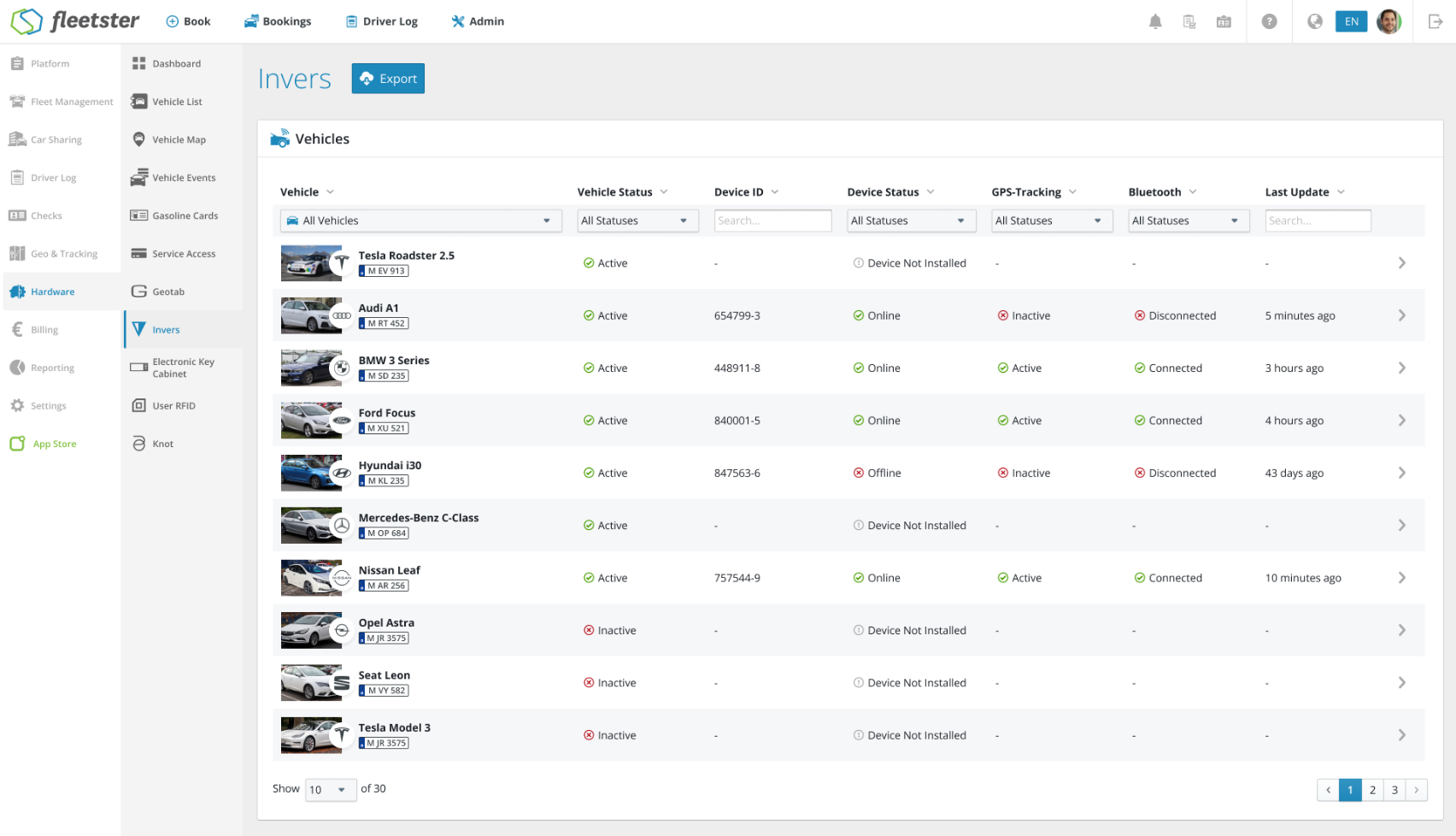Click the notifications bell icon
This screenshot has height=836, width=1456.
pyautogui.click(x=1155, y=21)
